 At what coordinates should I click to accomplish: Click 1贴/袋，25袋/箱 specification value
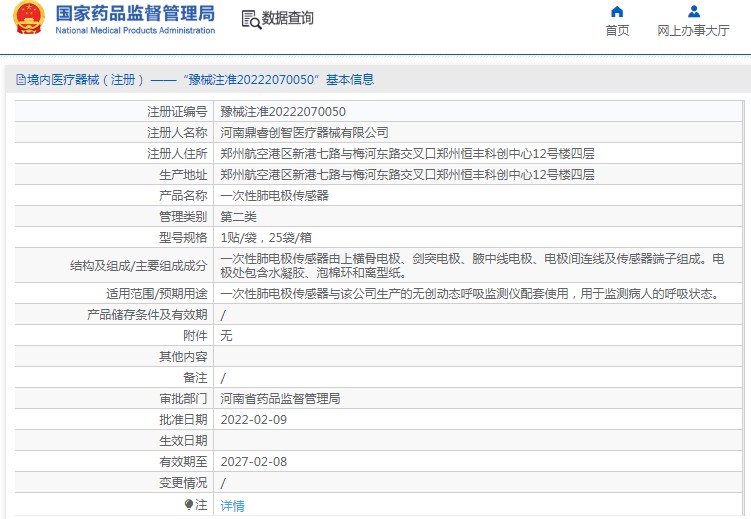coord(266,238)
